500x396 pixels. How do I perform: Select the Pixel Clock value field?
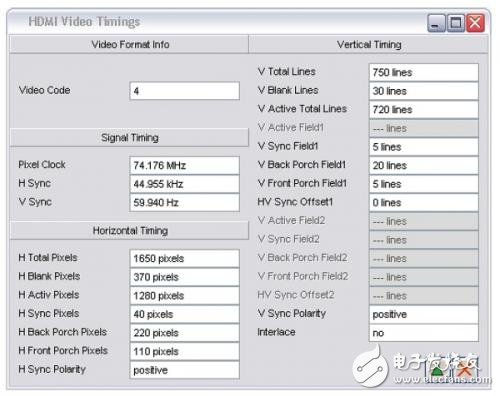[x=184, y=165]
